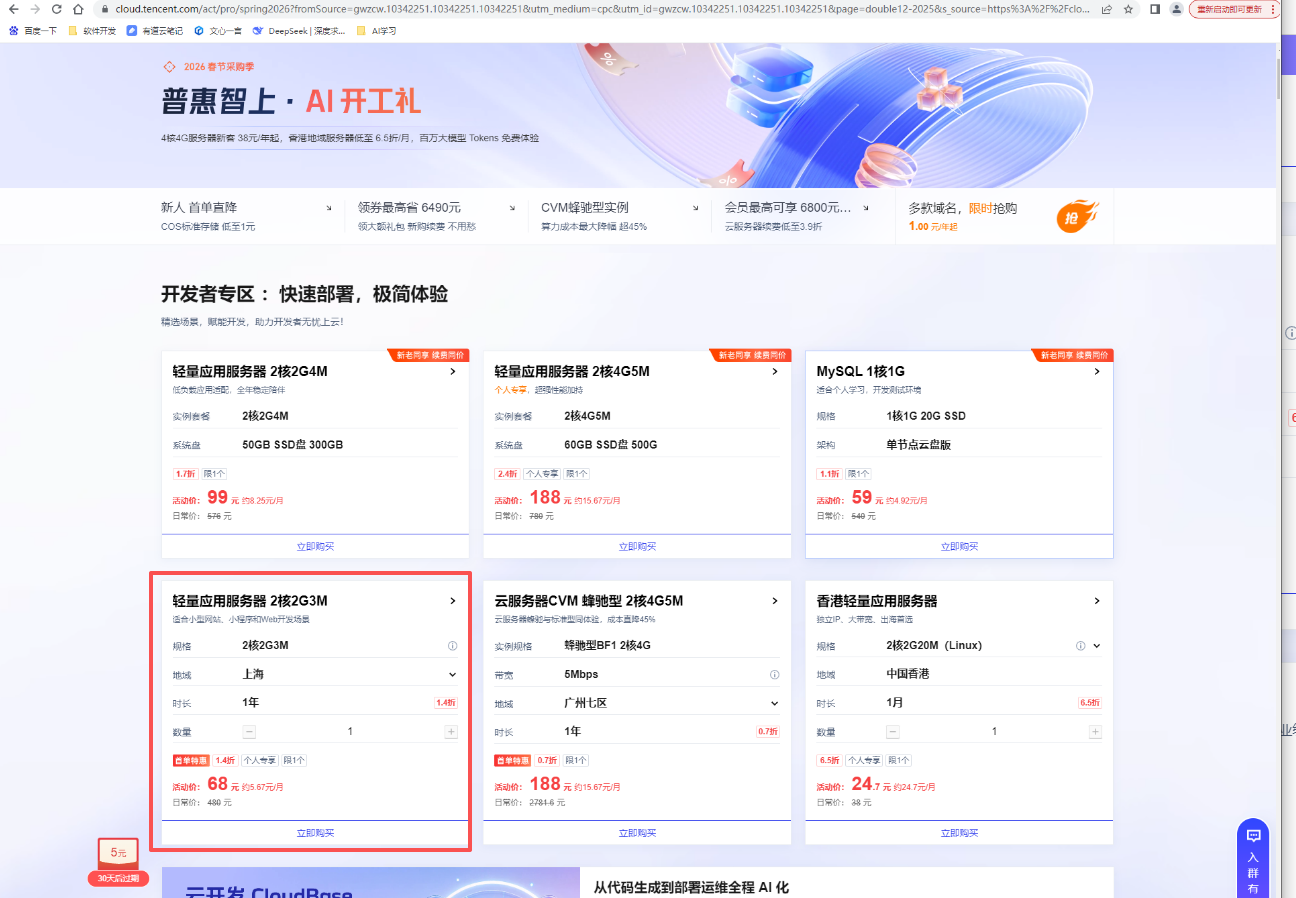Expand the 上海 region dropdown
This screenshot has width=1296, height=898.
452,674
